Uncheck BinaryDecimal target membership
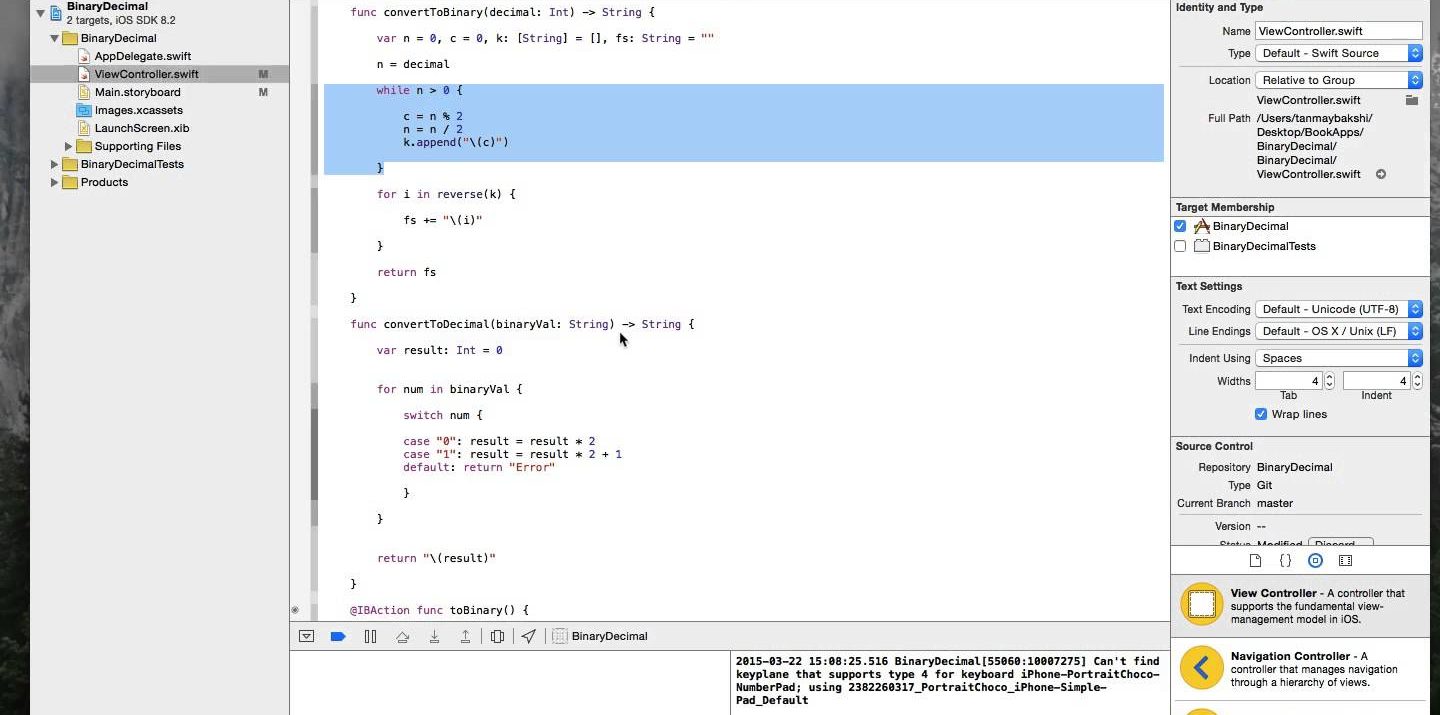This screenshot has height=715, width=1440. click(1181, 227)
